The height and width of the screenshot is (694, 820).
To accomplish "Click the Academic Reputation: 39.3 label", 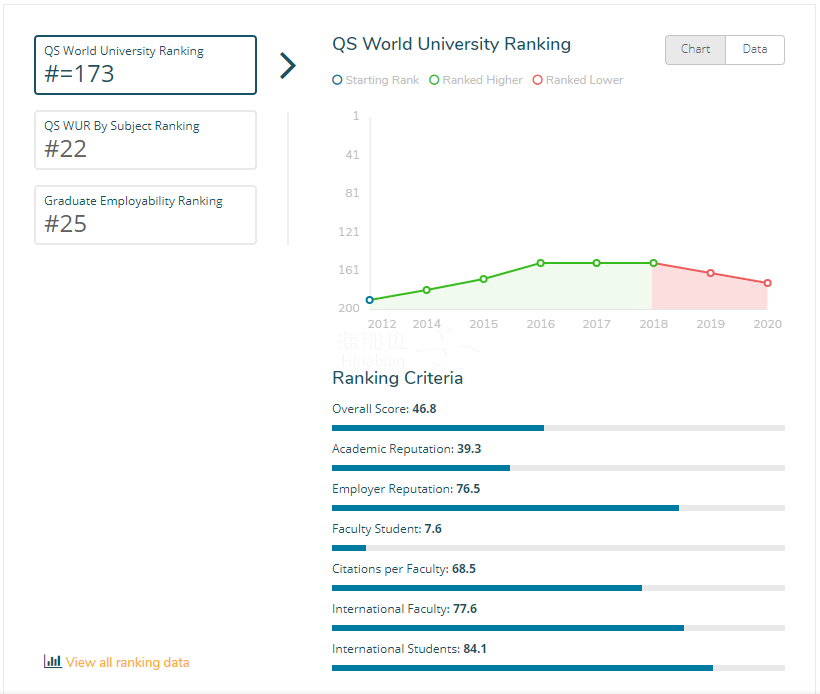I will coord(406,449).
